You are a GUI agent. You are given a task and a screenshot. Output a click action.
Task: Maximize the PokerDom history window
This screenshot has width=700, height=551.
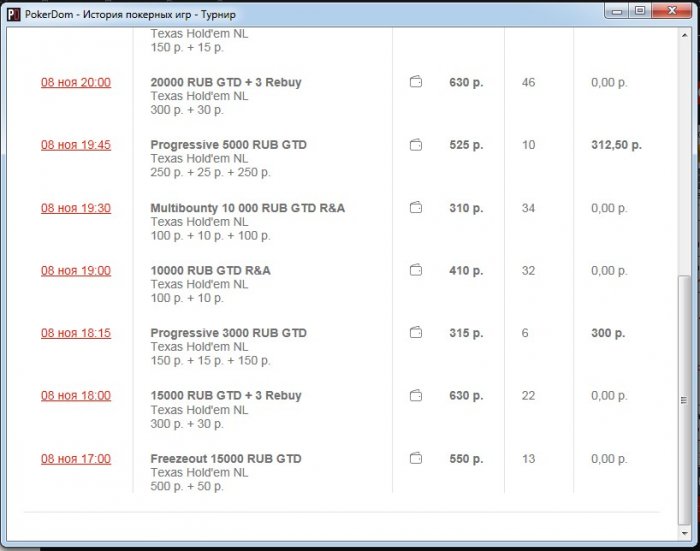pyautogui.click(x=640, y=11)
